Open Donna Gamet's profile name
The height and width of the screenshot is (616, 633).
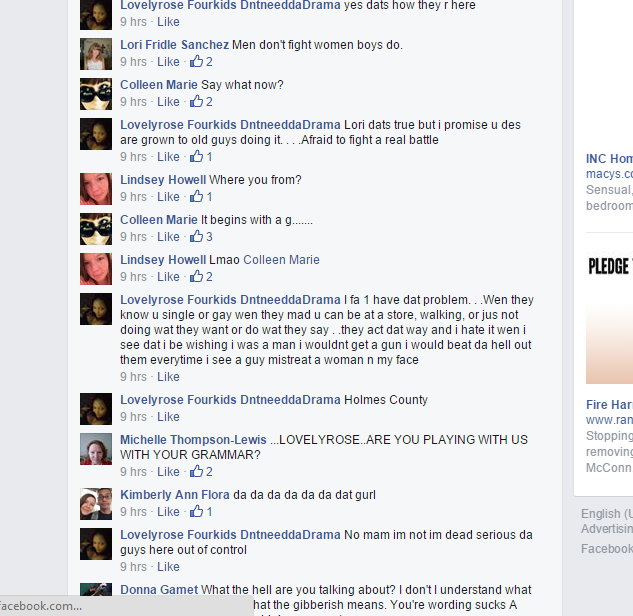coord(159,590)
